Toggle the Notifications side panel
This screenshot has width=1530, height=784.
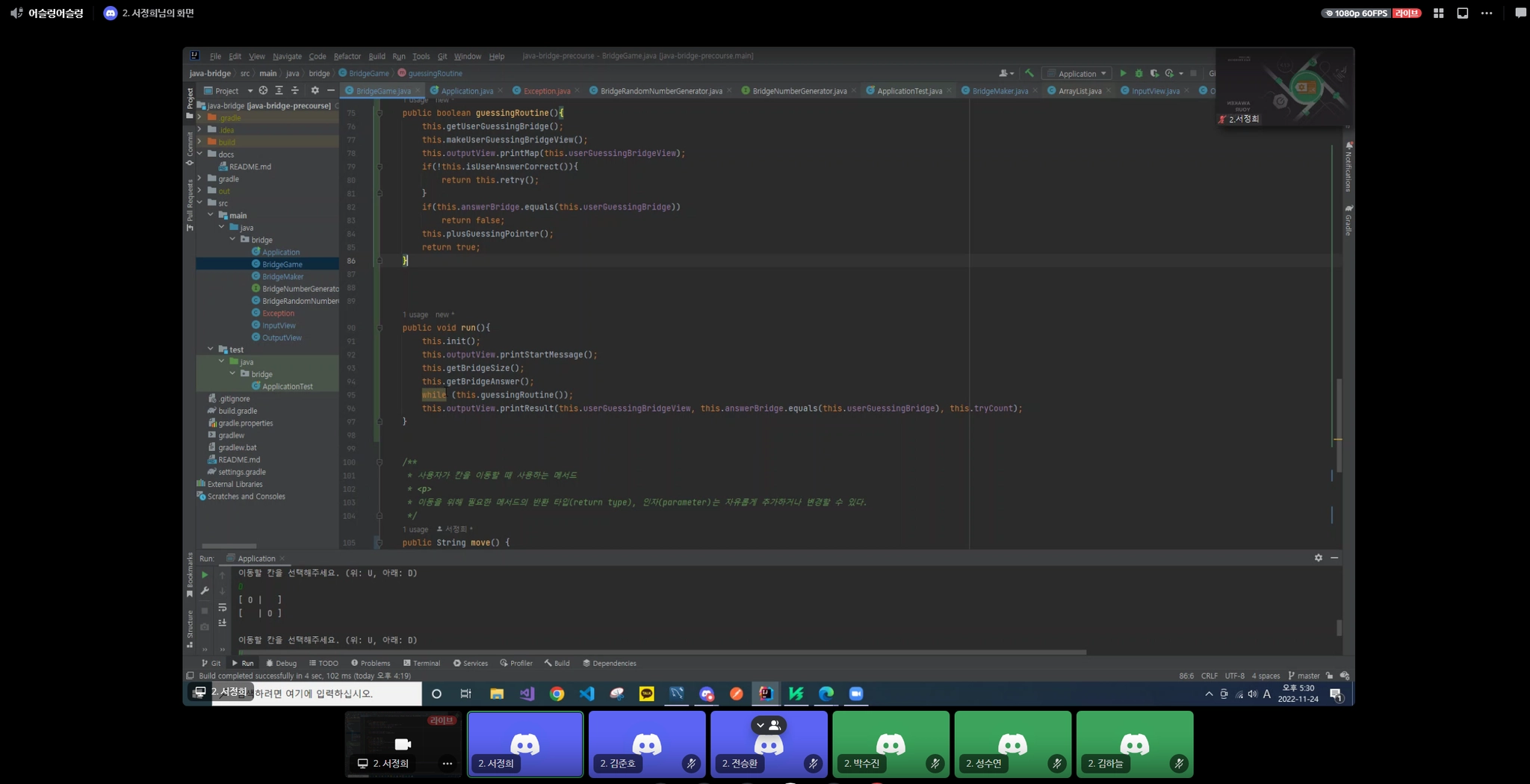click(1348, 167)
